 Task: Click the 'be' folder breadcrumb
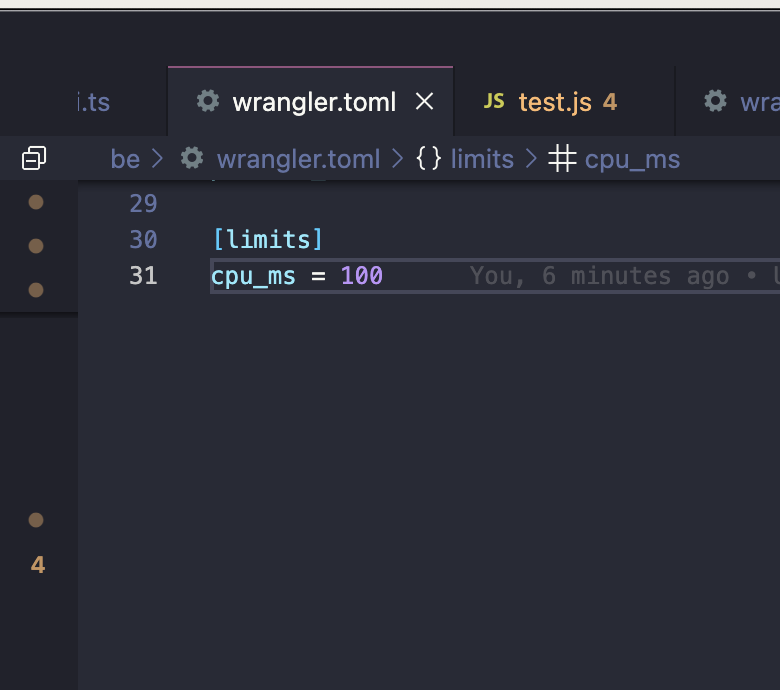pos(125,159)
